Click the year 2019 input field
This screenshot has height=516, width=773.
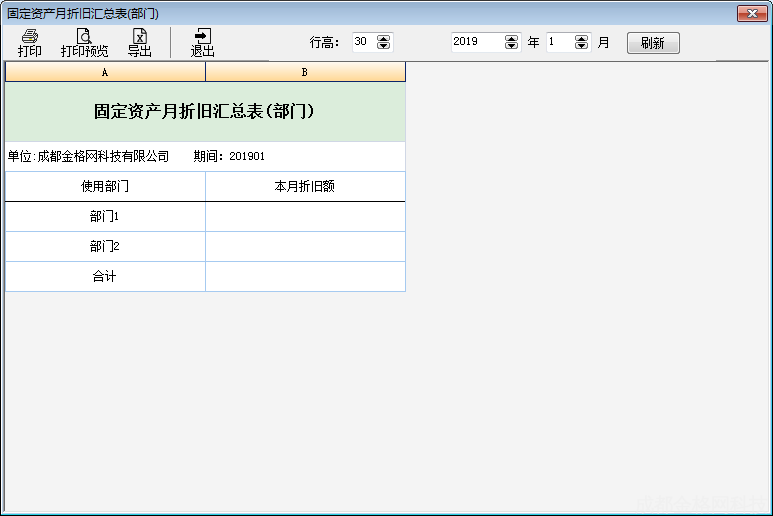point(477,42)
